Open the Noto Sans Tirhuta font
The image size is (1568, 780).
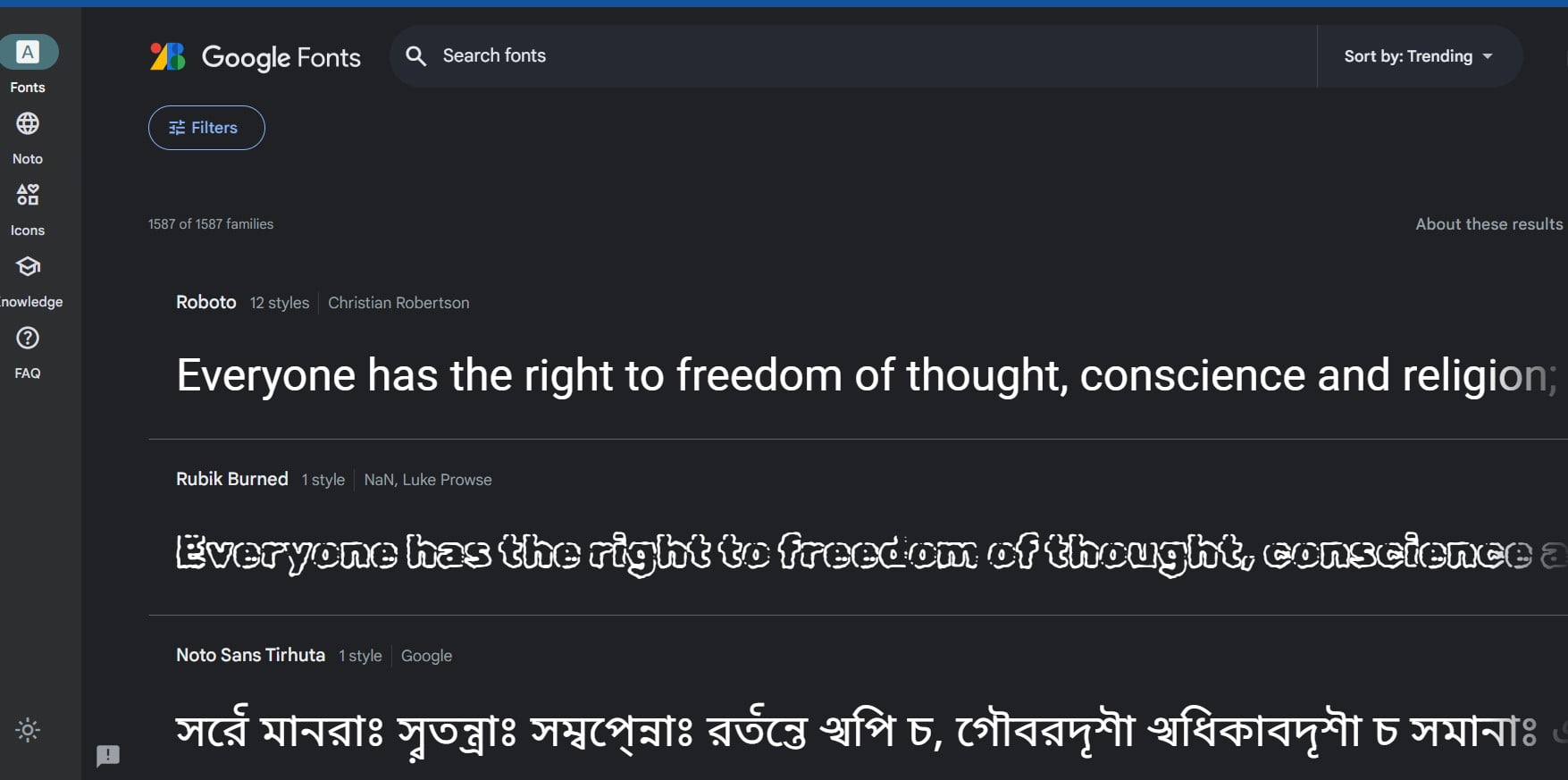click(x=250, y=655)
